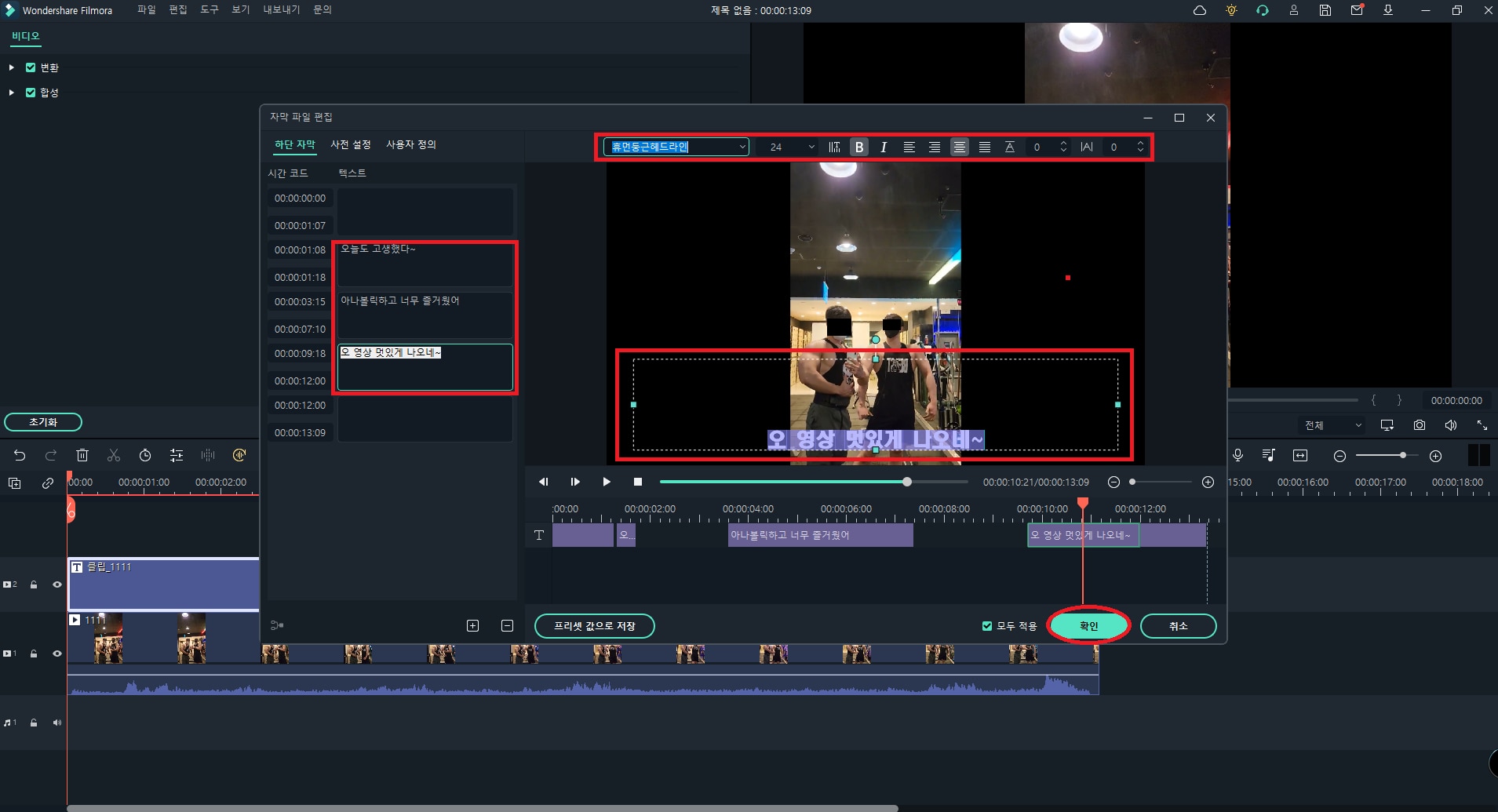This screenshot has width=1498, height=812.
Task: Lock audio track 1
Action: tap(34, 723)
